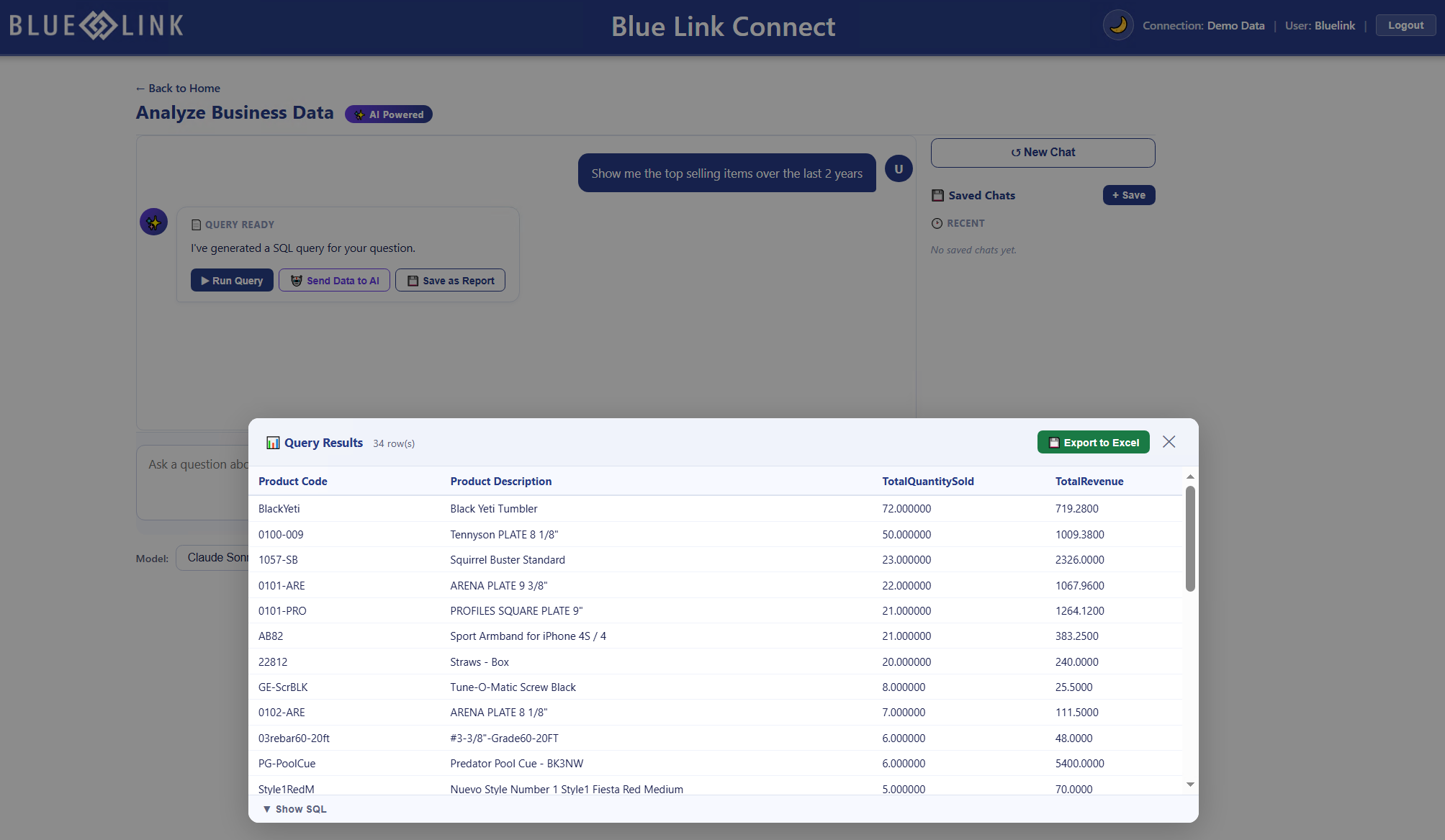Select the AB82 product code cell

pos(271,636)
